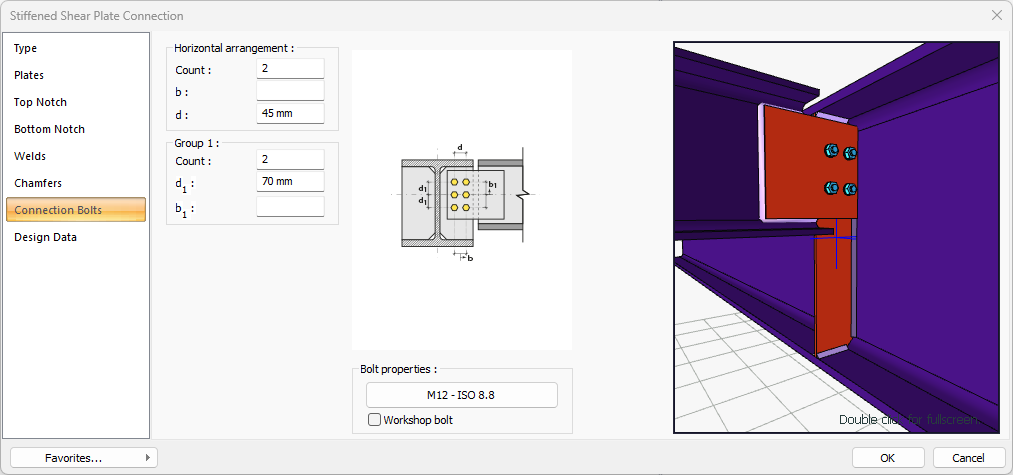The height and width of the screenshot is (475, 1013).
Task: Expand the Favorites dropdown arrow
Action: 149,458
